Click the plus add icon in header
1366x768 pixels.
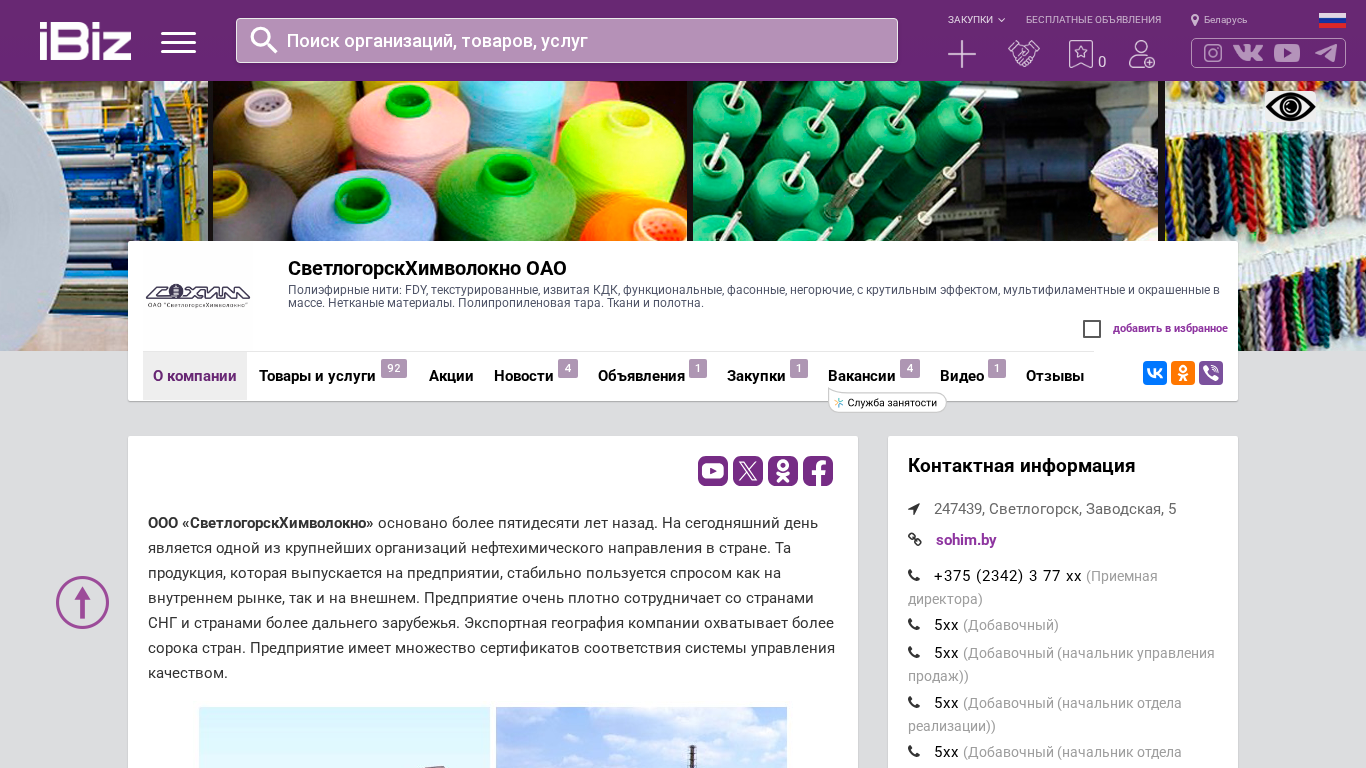[962, 54]
